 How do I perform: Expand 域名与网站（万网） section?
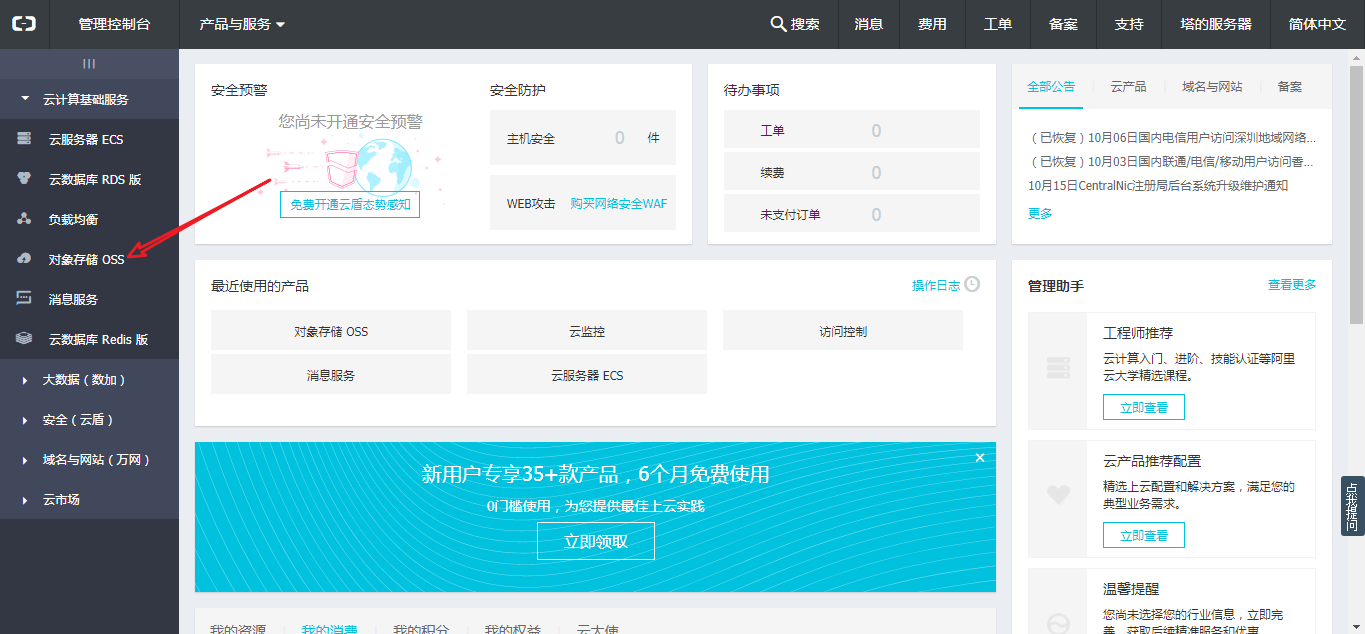(89, 460)
